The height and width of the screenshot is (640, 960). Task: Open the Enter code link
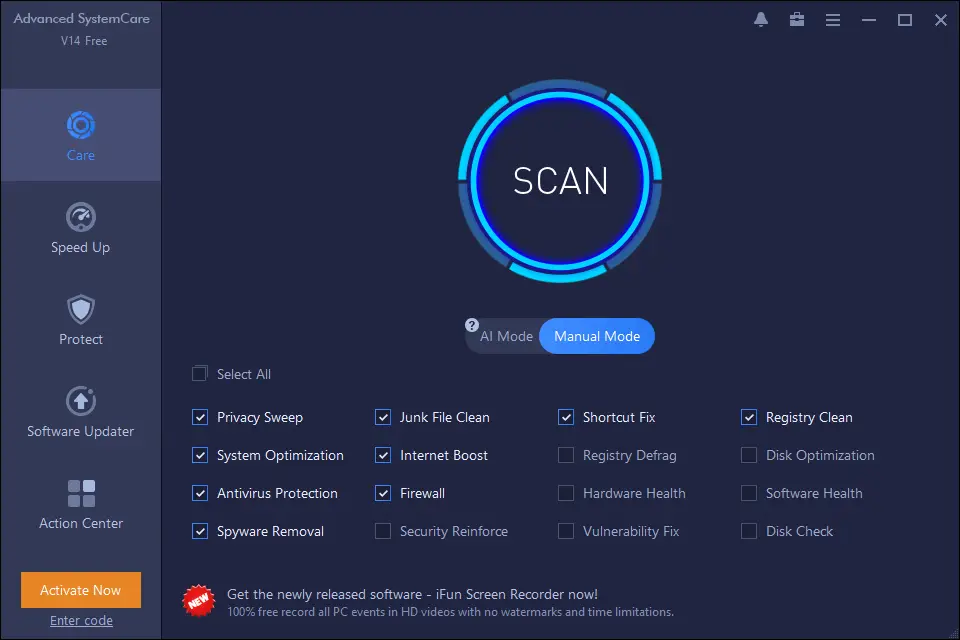coord(81,620)
